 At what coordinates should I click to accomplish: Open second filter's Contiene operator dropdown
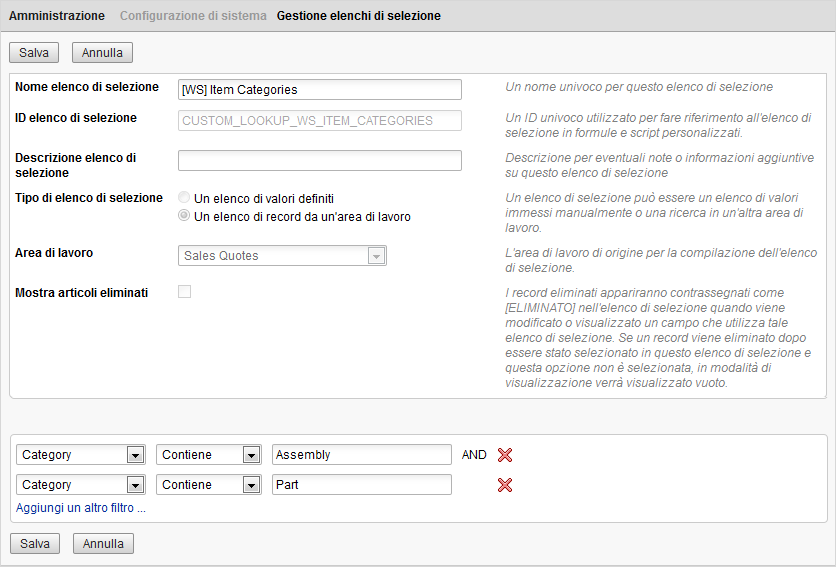point(250,485)
